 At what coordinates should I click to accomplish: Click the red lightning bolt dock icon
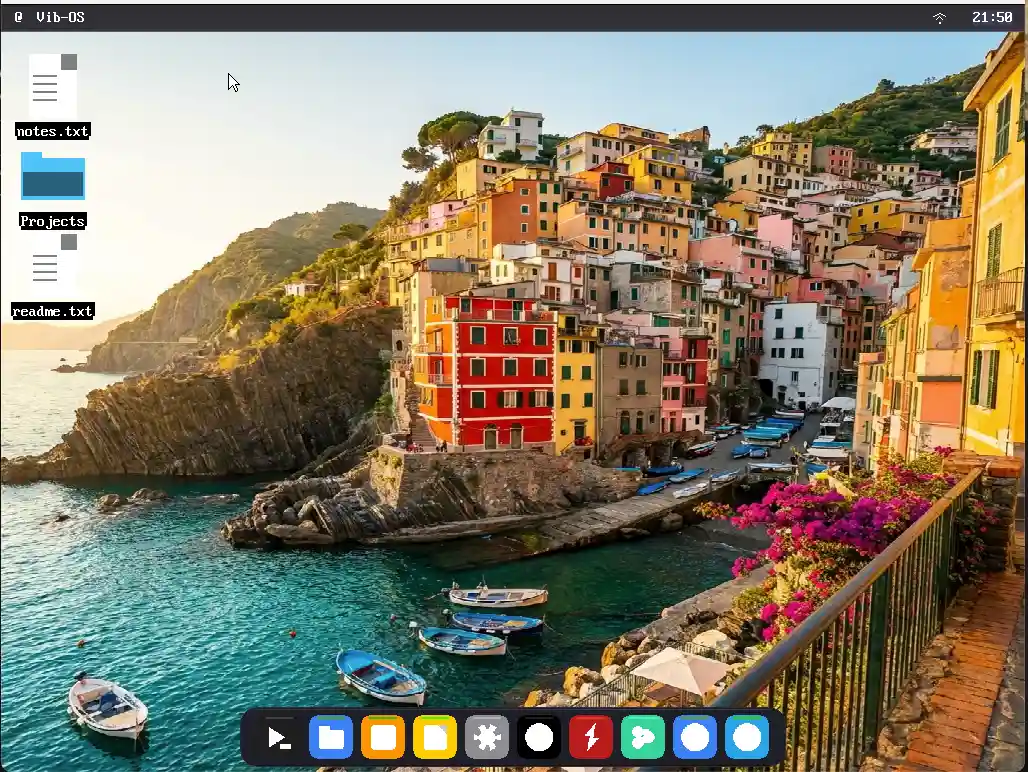tap(591, 737)
